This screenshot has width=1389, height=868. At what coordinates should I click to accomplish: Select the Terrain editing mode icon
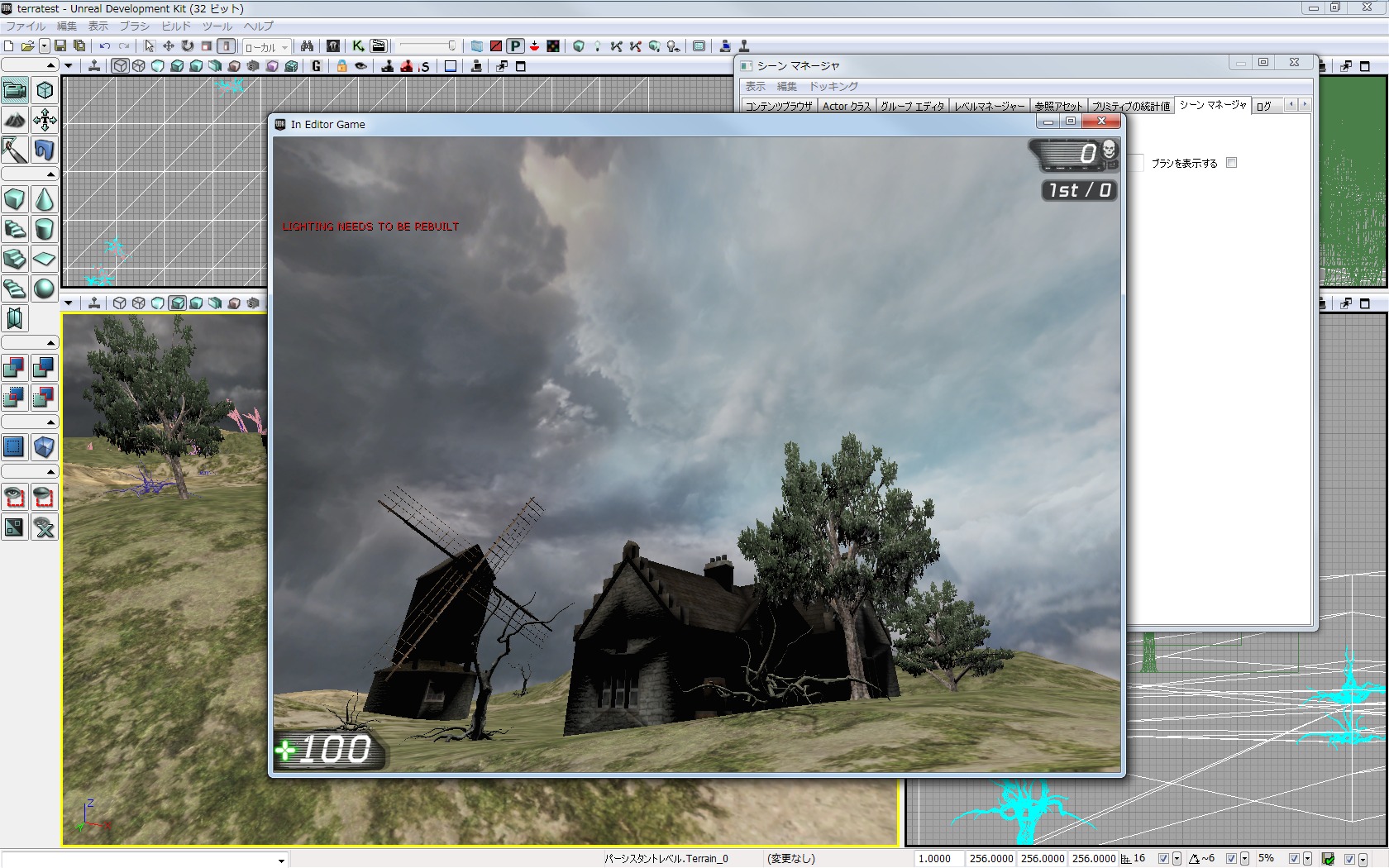tap(15, 120)
